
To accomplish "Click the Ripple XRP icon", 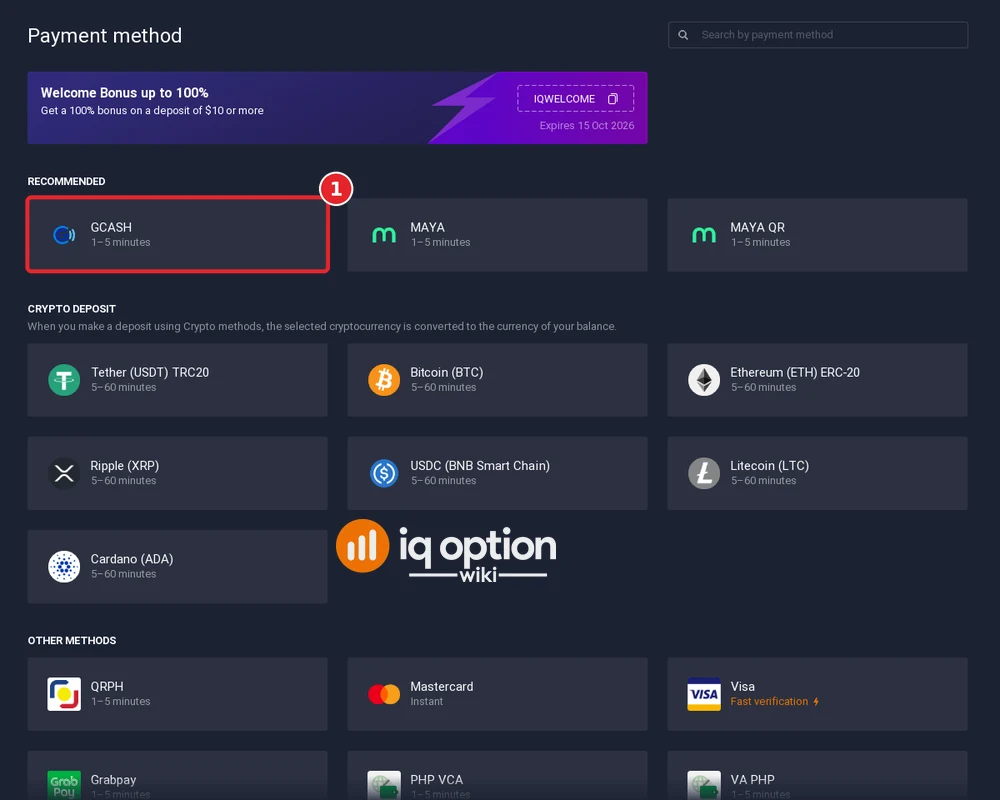I will 64,473.
